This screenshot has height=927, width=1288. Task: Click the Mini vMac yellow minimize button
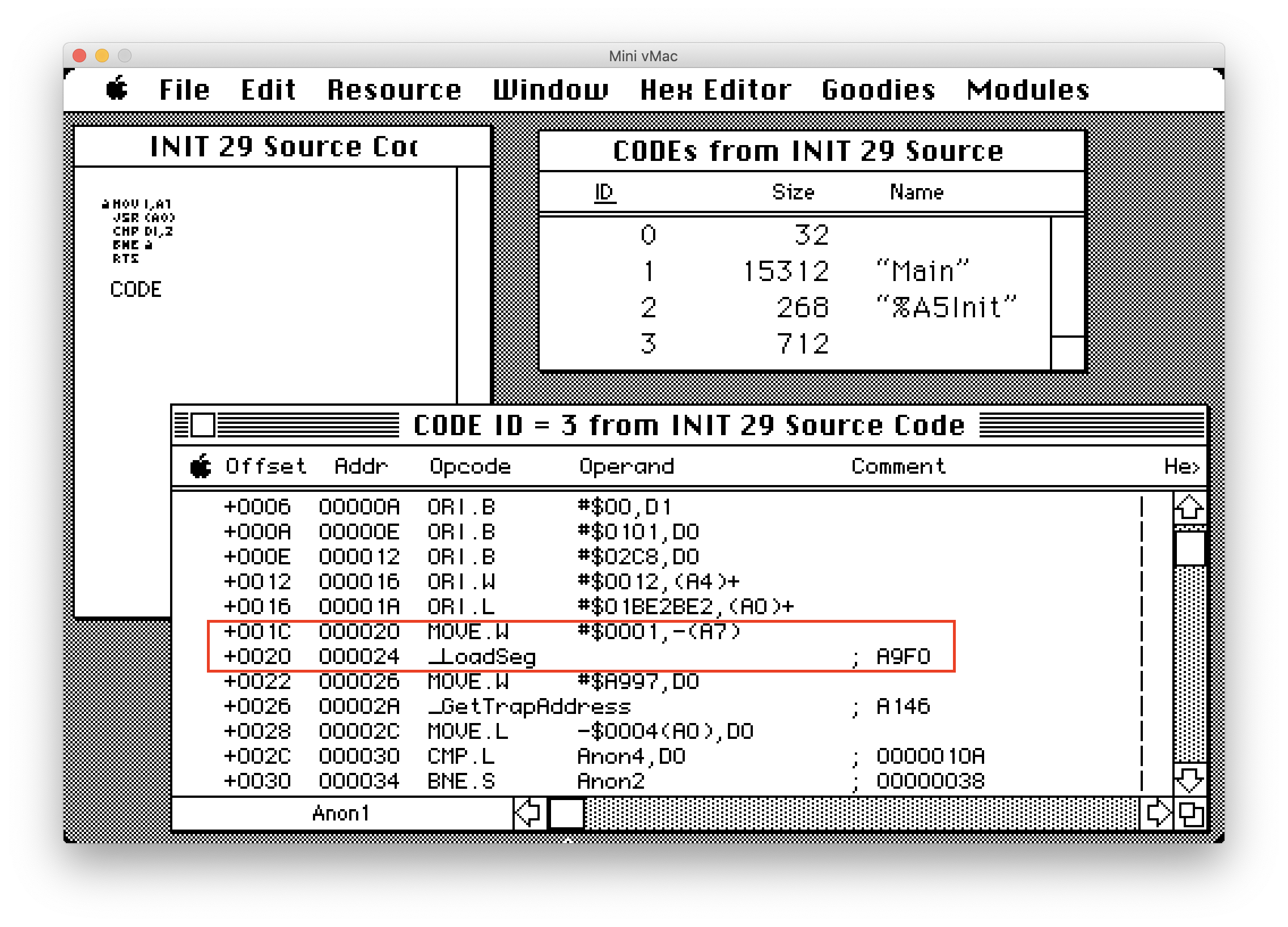[x=102, y=55]
